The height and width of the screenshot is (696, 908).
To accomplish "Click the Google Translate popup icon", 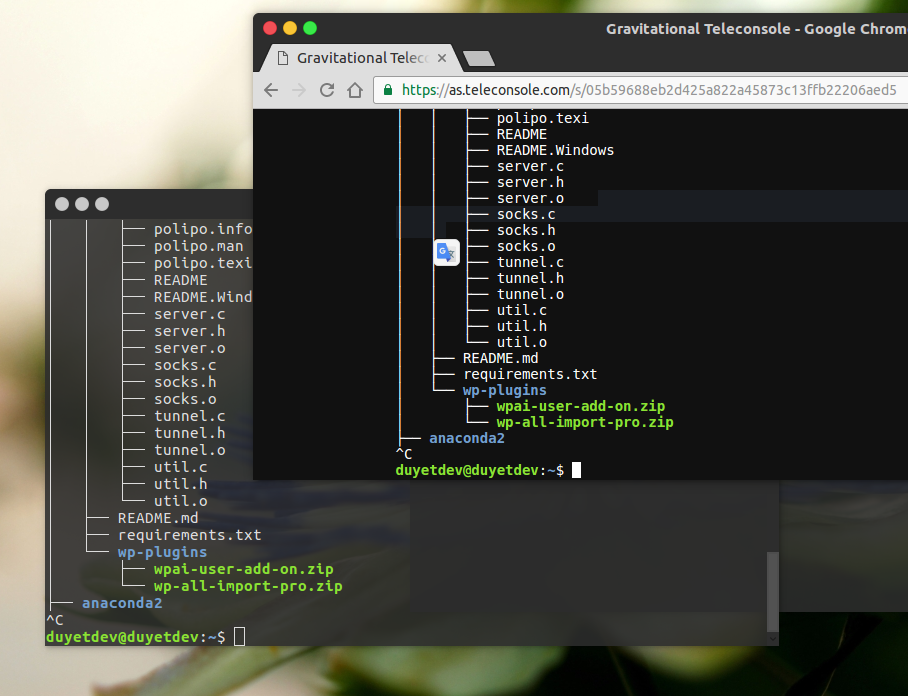I will 446,252.
